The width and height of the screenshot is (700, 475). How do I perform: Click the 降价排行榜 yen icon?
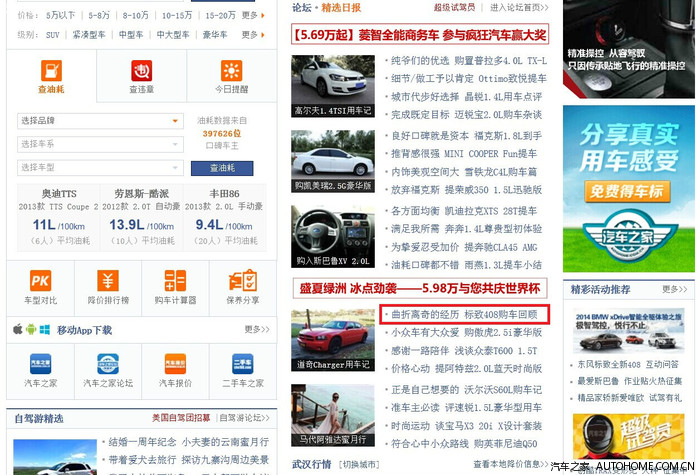click(108, 281)
